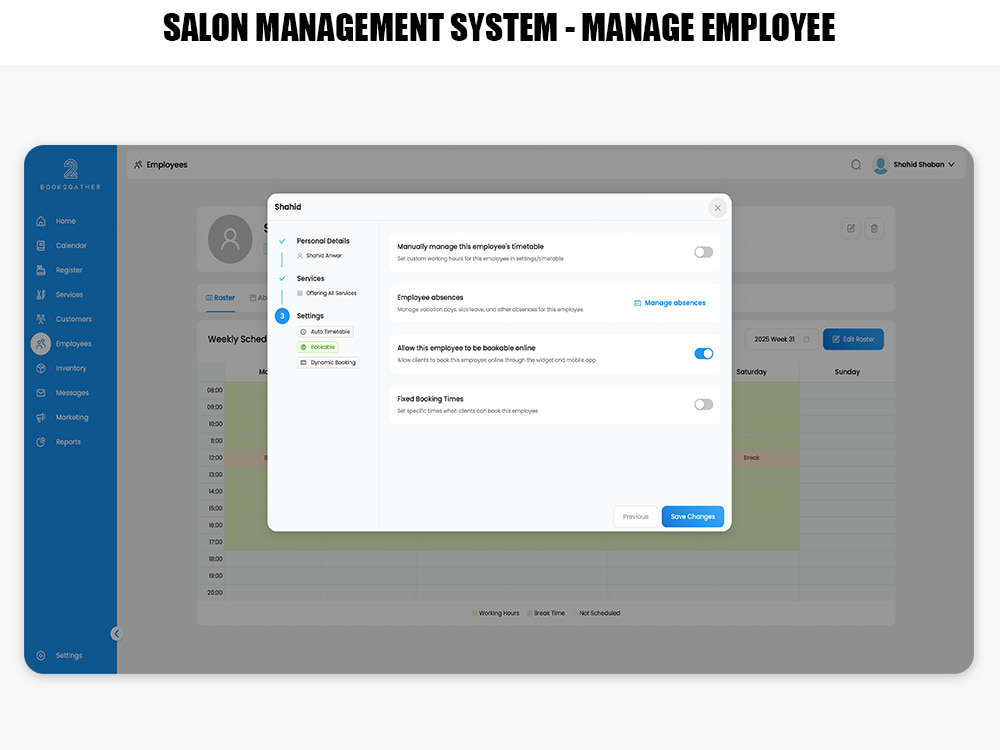Click the employee profile avatar
This screenshot has height=750, width=1000.
click(230, 239)
